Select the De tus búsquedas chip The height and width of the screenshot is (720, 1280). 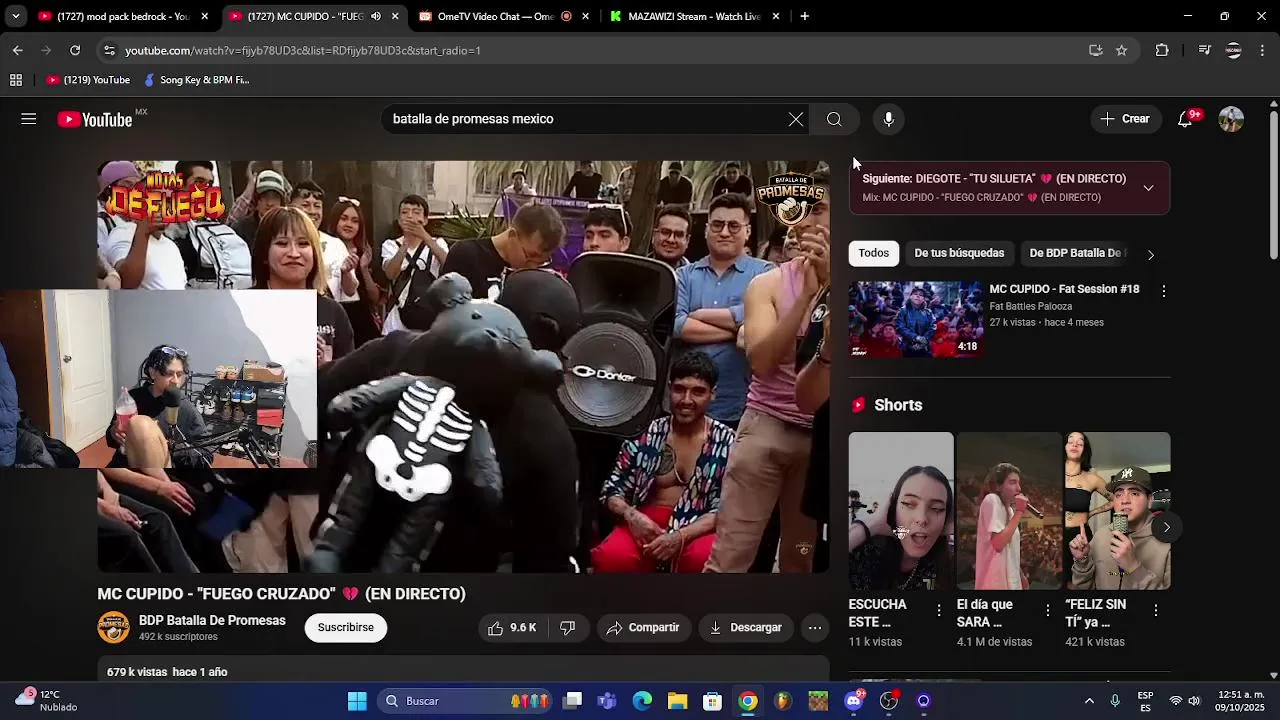[959, 253]
